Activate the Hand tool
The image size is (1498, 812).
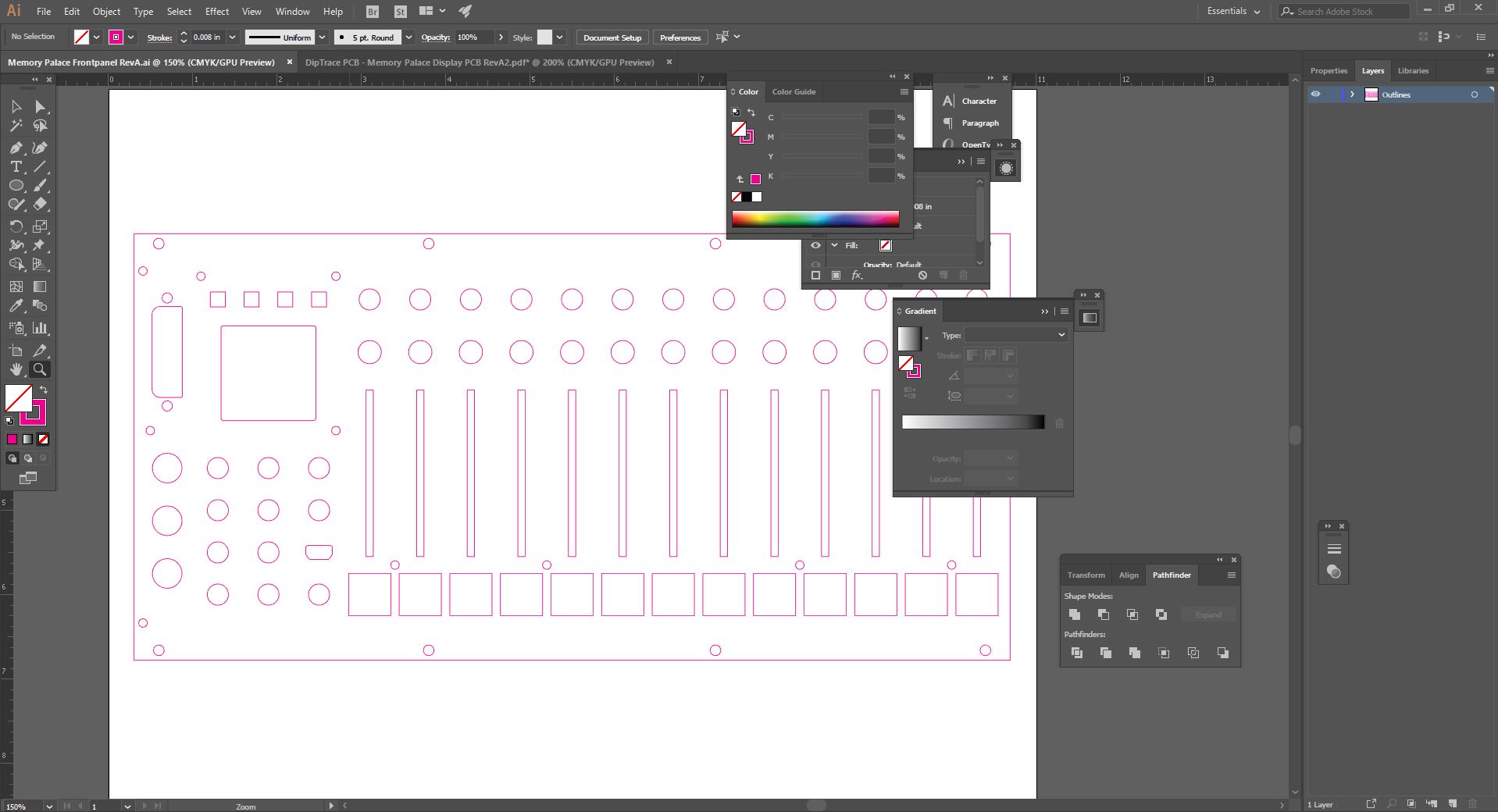click(x=16, y=369)
